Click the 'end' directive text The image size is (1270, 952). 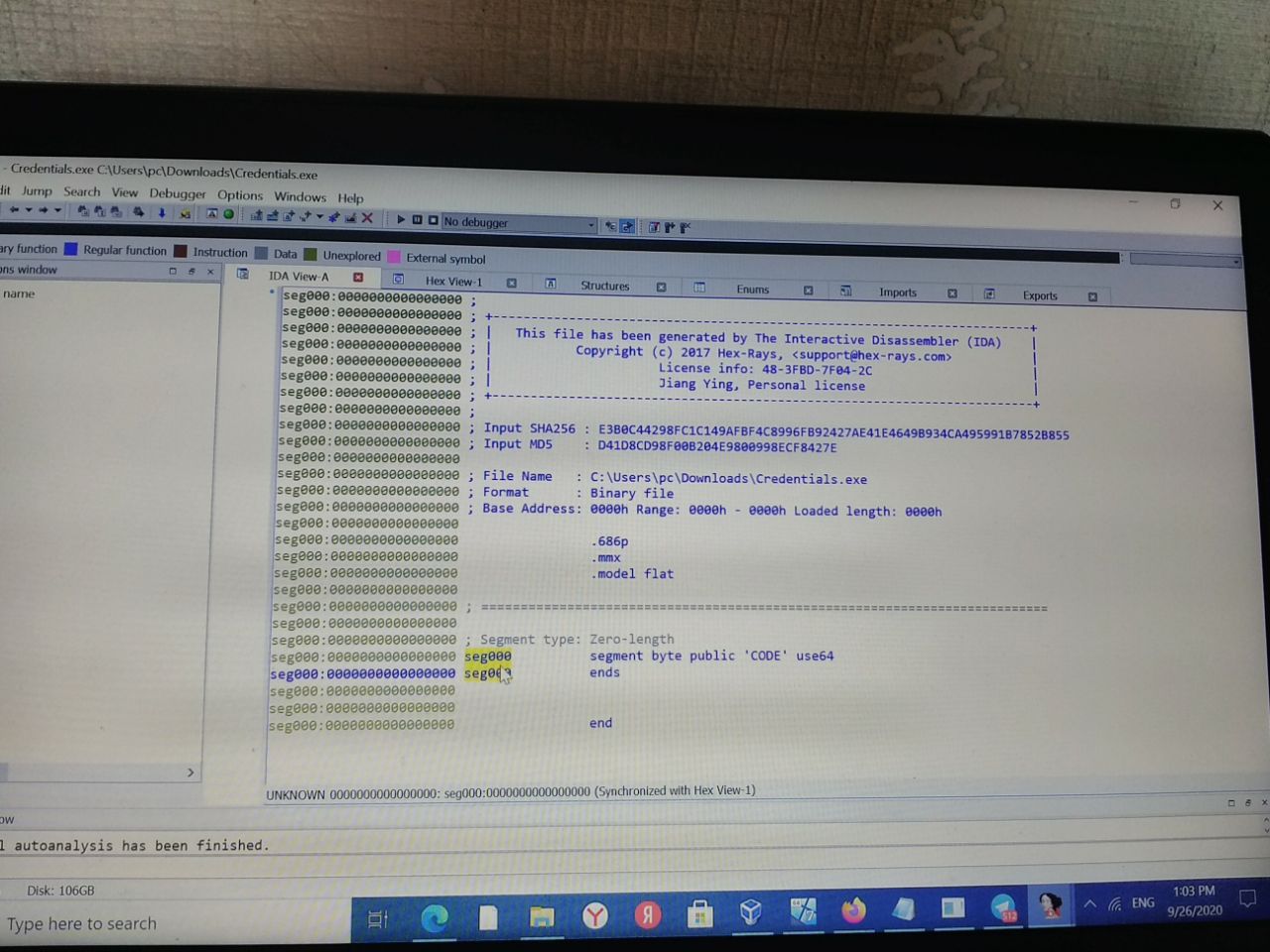pyautogui.click(x=600, y=723)
